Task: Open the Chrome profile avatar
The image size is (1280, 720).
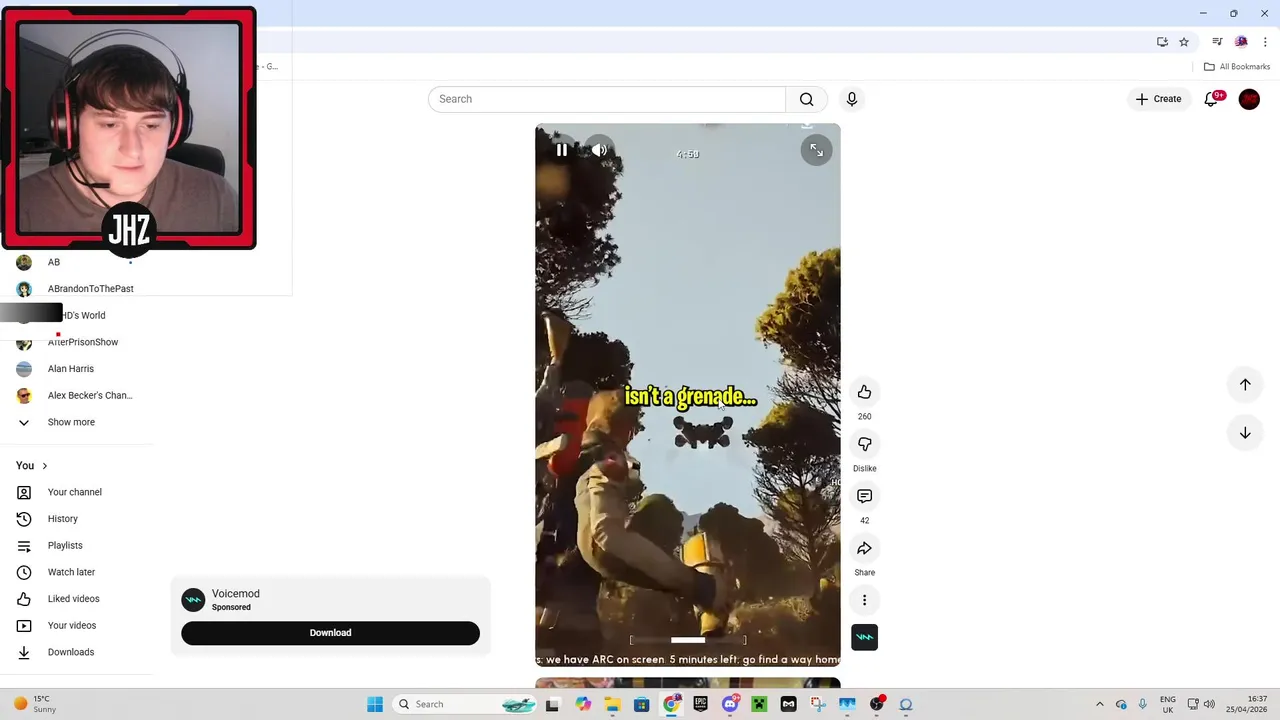Action: coord(1241,42)
